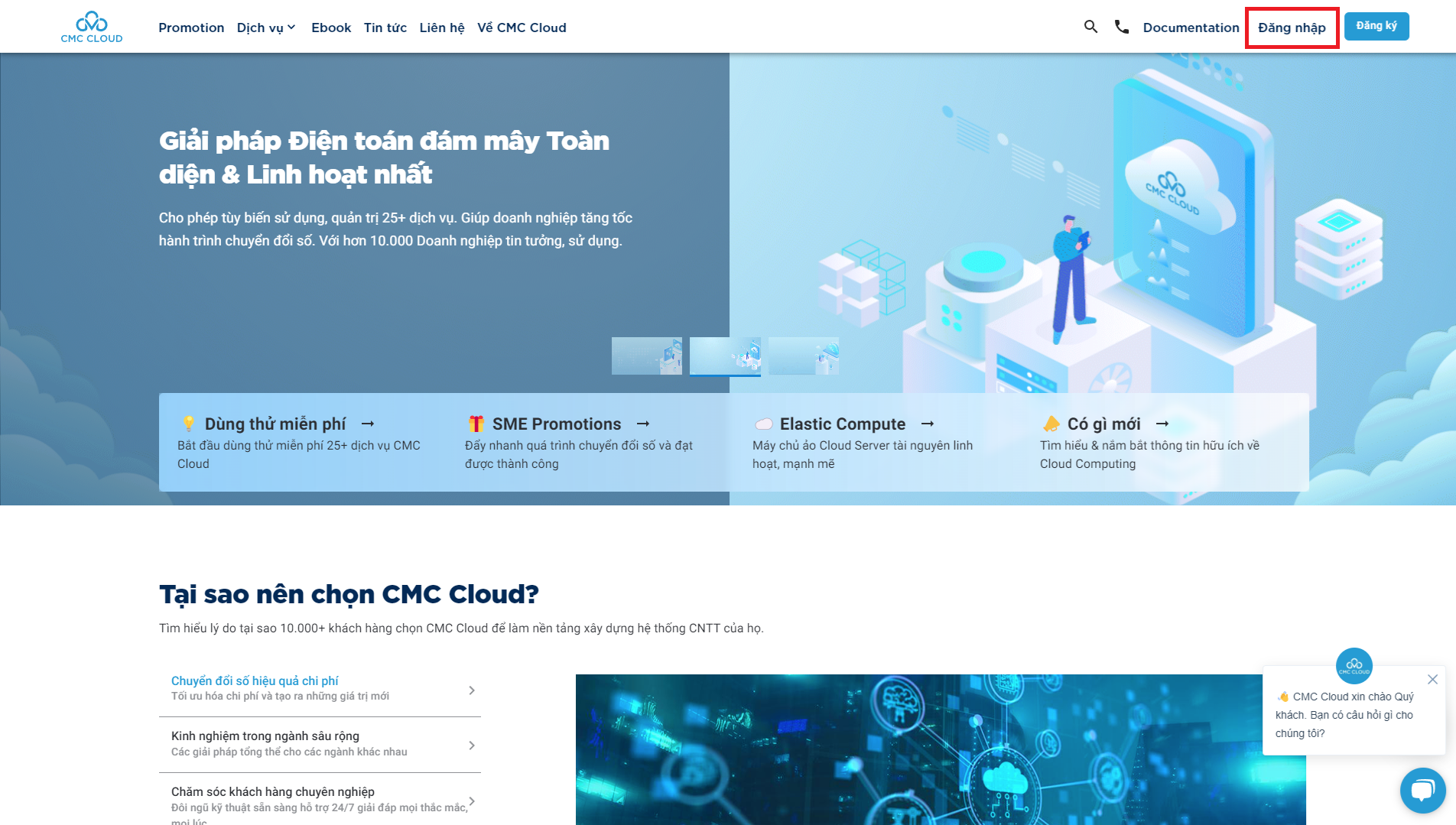Click the Đăng nhập login link
Screen dimensions: 1456x825
(1292, 28)
